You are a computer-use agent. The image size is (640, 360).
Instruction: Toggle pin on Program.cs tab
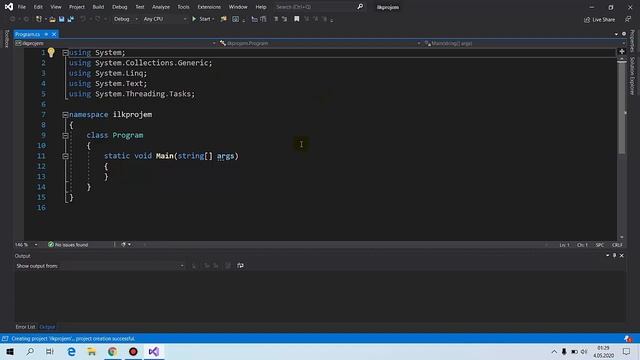(x=46, y=34)
